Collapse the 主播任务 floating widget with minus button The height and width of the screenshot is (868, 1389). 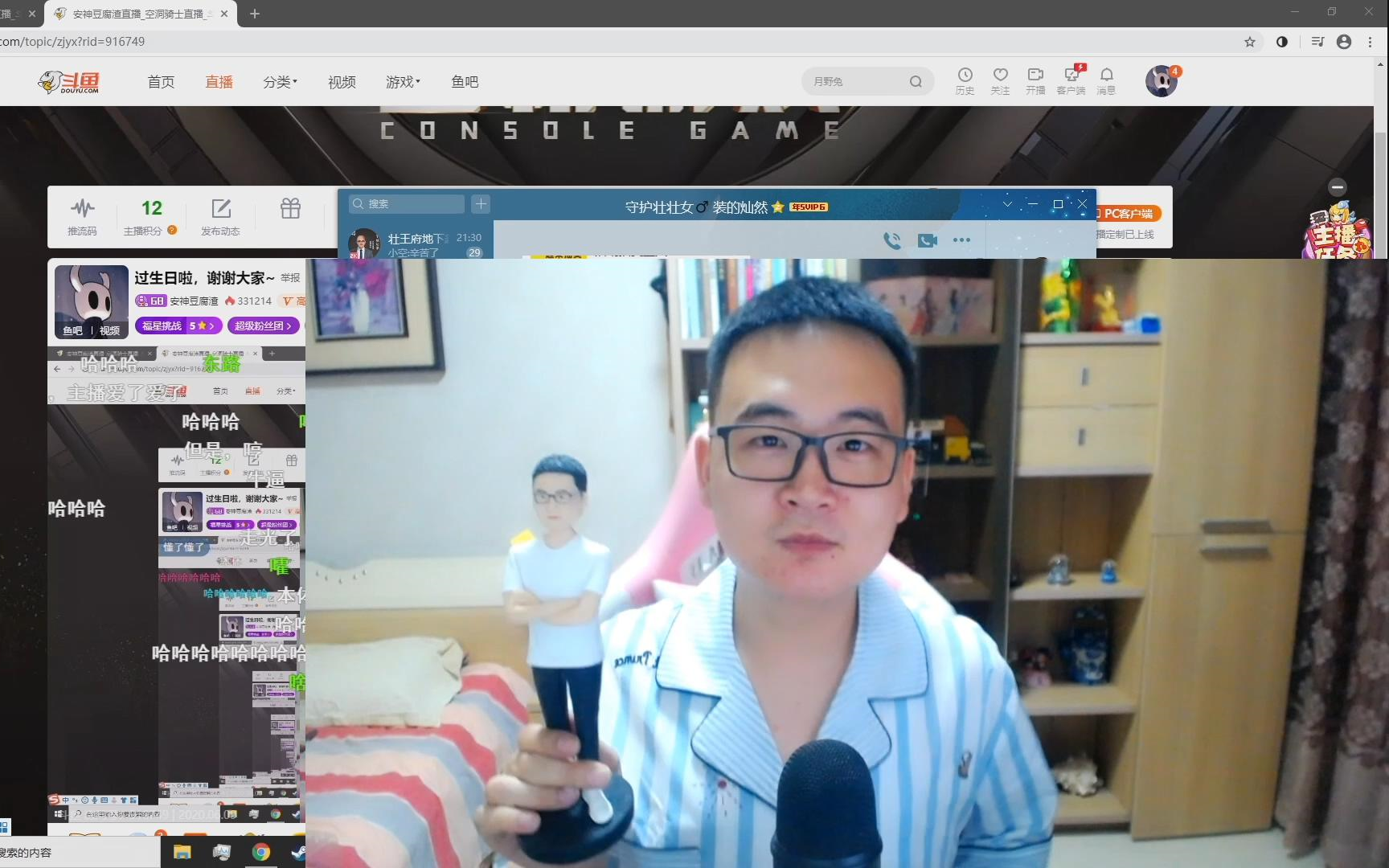coord(1338,187)
